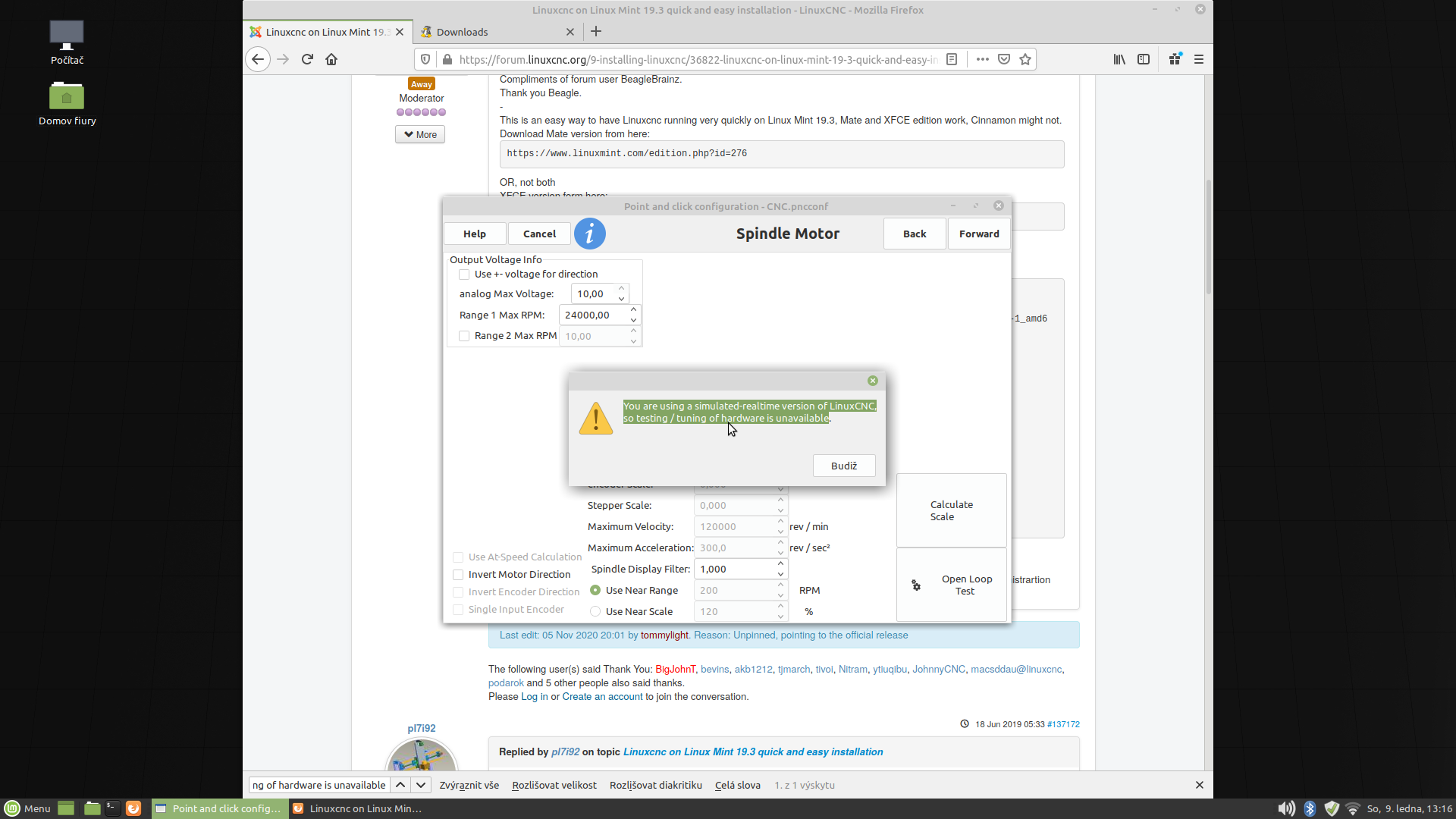Image resolution: width=1456 pixels, height=819 pixels.
Task: Open Firefox library icon
Action: click(x=1119, y=59)
